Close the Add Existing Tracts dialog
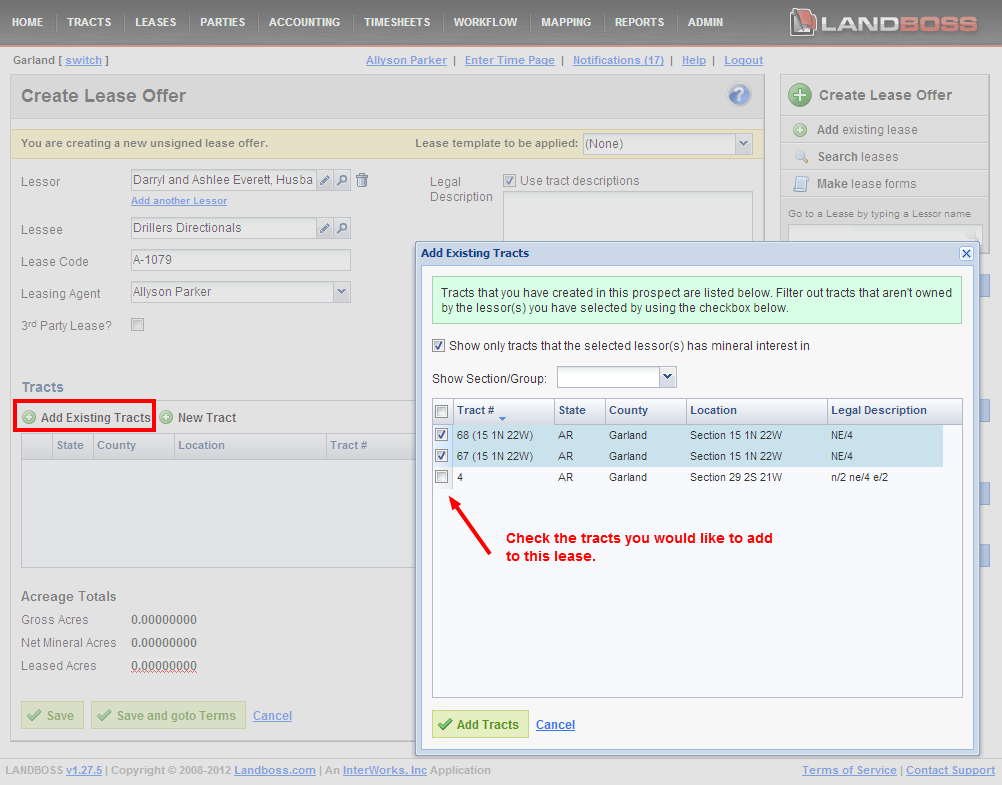This screenshot has height=785, width=1002. pos(966,254)
